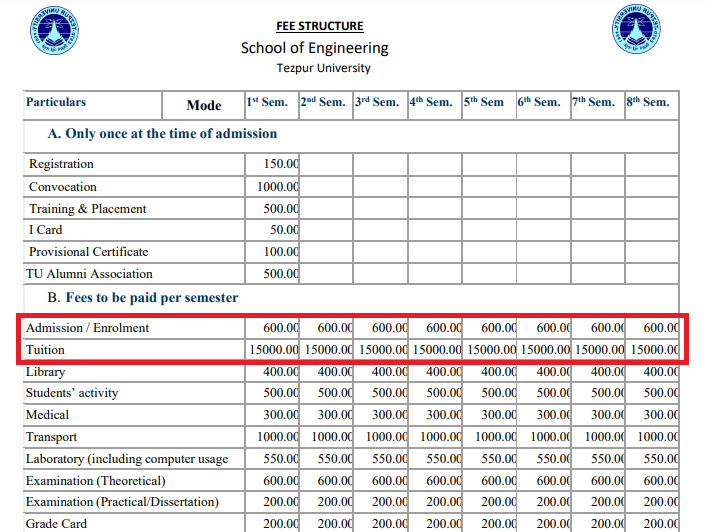Select the 4th Sem. column header
Screen dimensions: 707x532
point(431,102)
